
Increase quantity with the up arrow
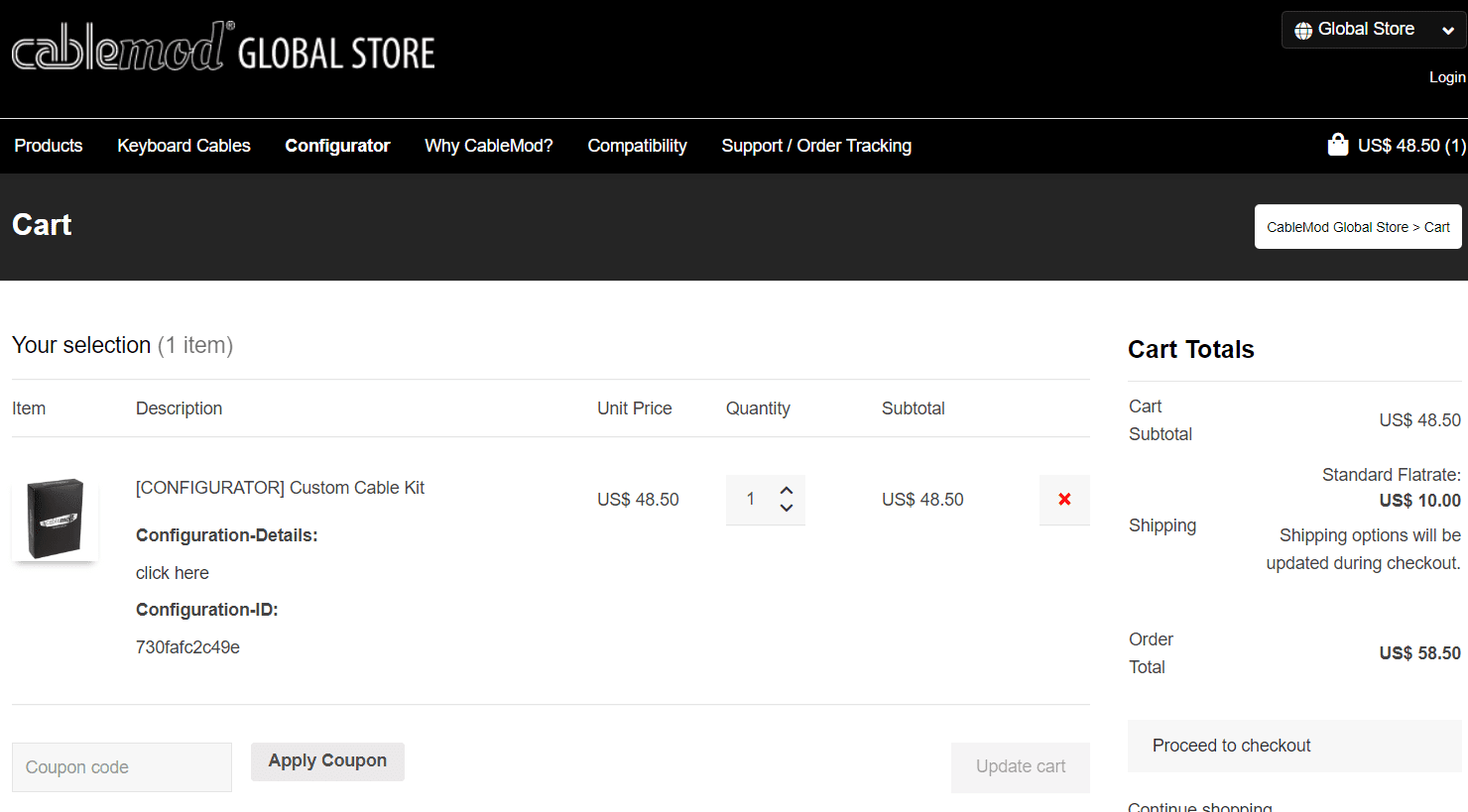787,490
